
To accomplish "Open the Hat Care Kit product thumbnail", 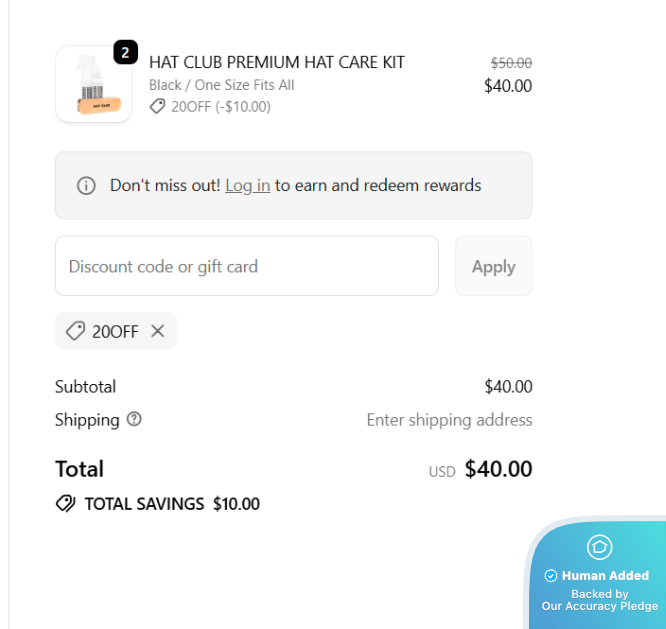I will (x=93, y=85).
